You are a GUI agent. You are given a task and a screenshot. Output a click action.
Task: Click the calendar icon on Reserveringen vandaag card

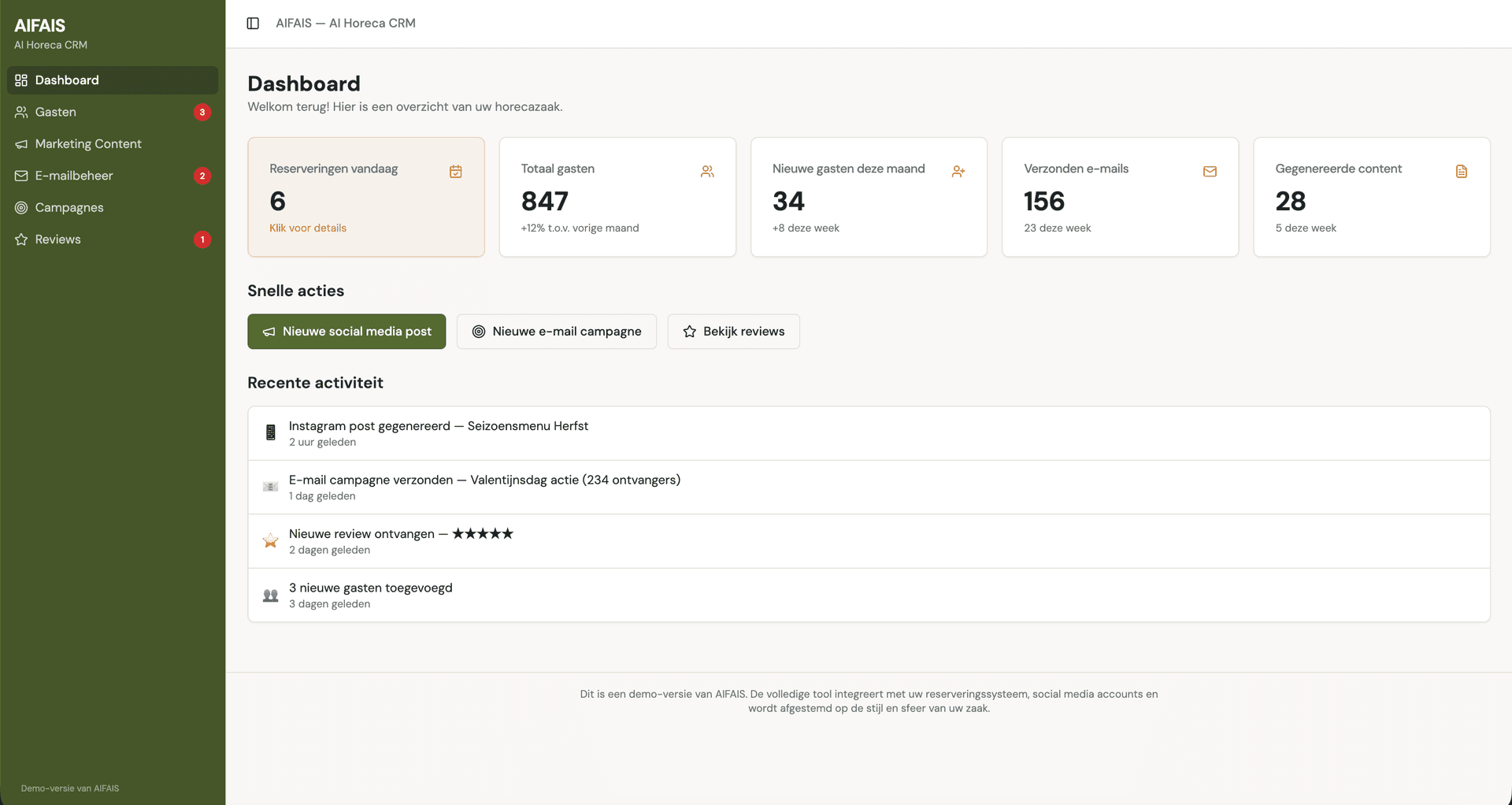coord(455,171)
